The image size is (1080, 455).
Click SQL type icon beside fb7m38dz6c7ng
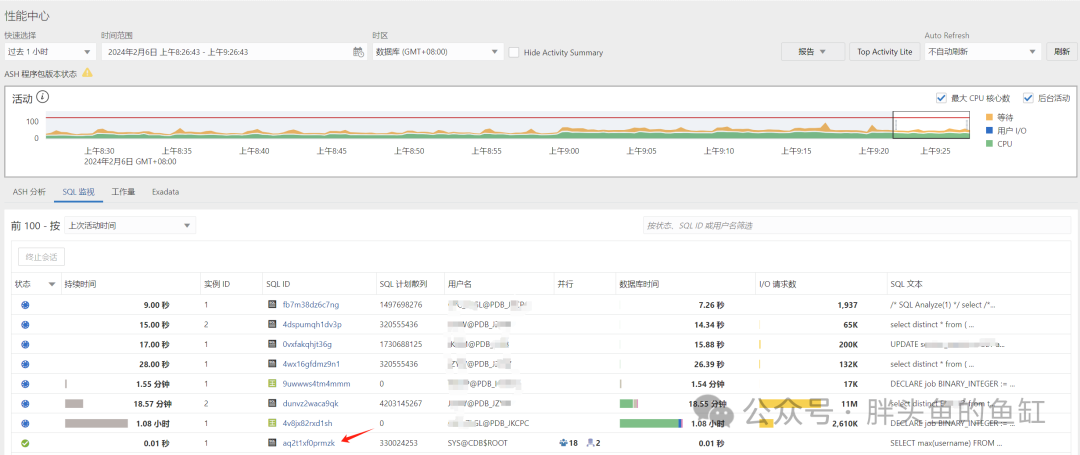[272, 304]
